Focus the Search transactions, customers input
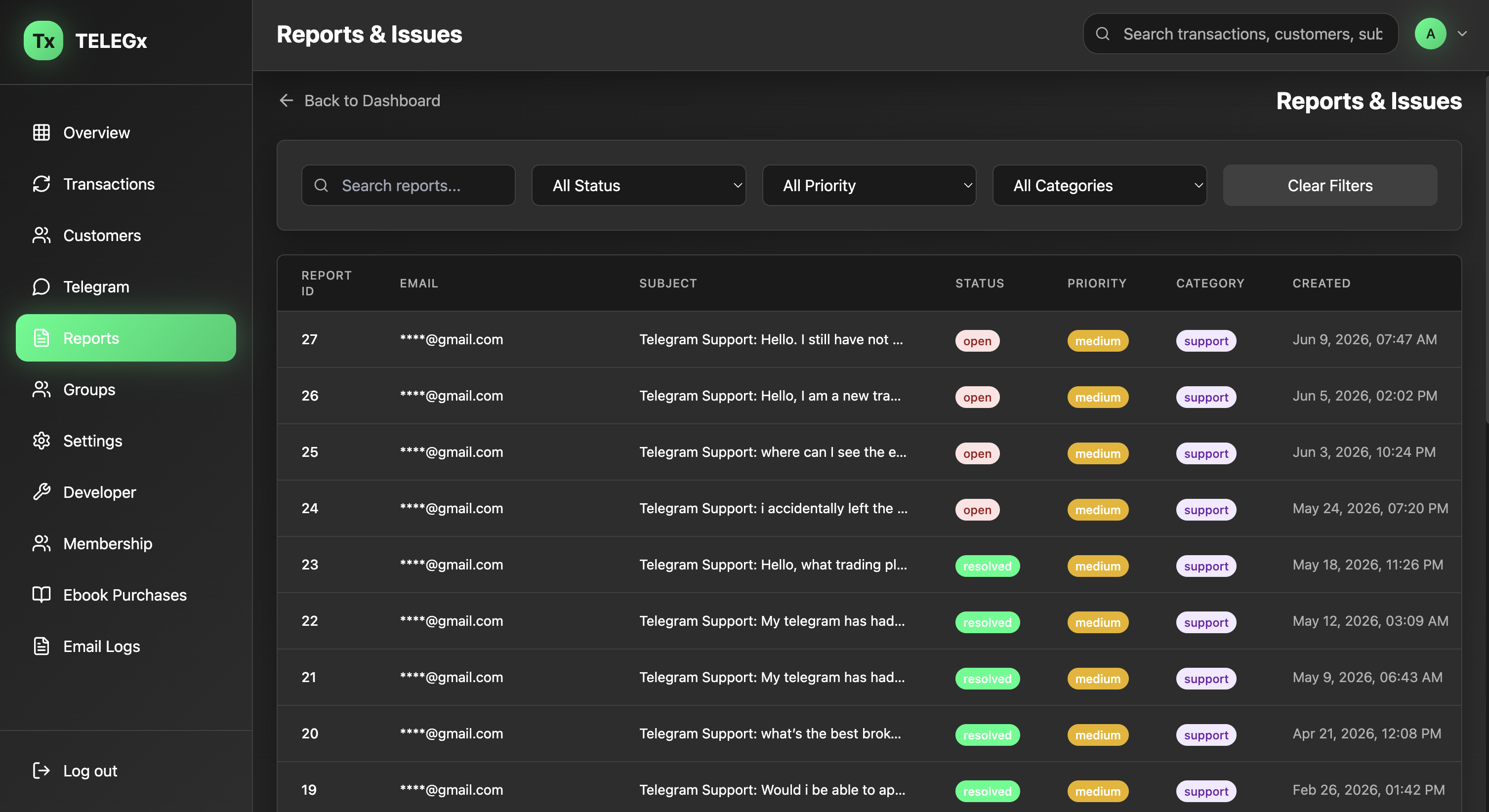Image resolution: width=1489 pixels, height=812 pixels. point(1241,34)
